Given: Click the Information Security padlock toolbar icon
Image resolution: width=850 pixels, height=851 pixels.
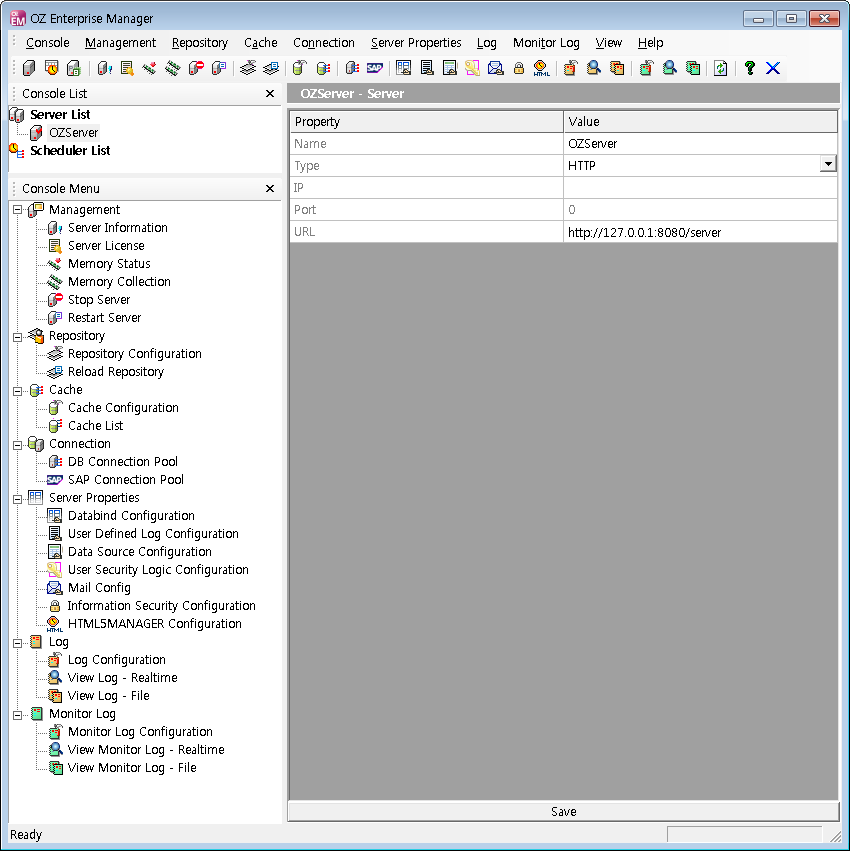Looking at the screenshot, I should click(x=518, y=68).
